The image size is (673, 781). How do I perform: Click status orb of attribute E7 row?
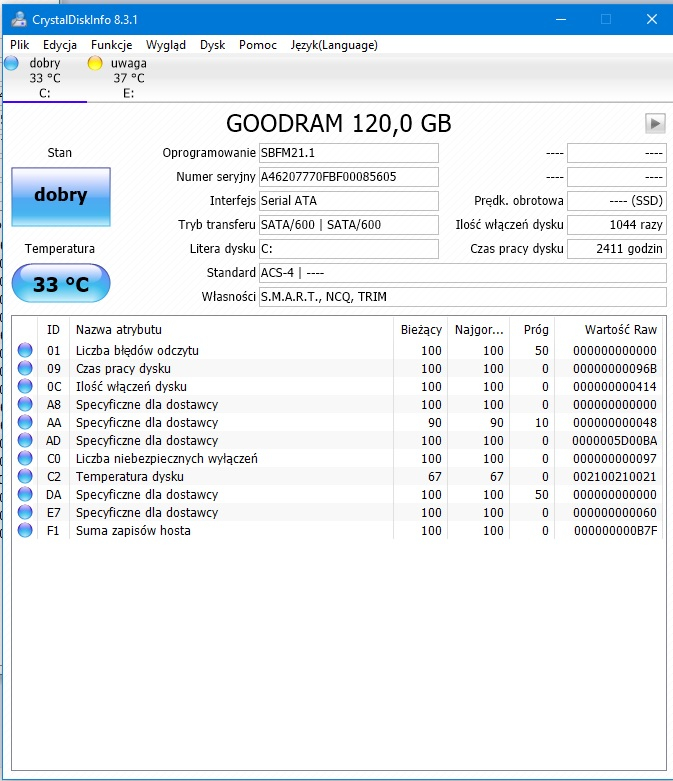25,512
